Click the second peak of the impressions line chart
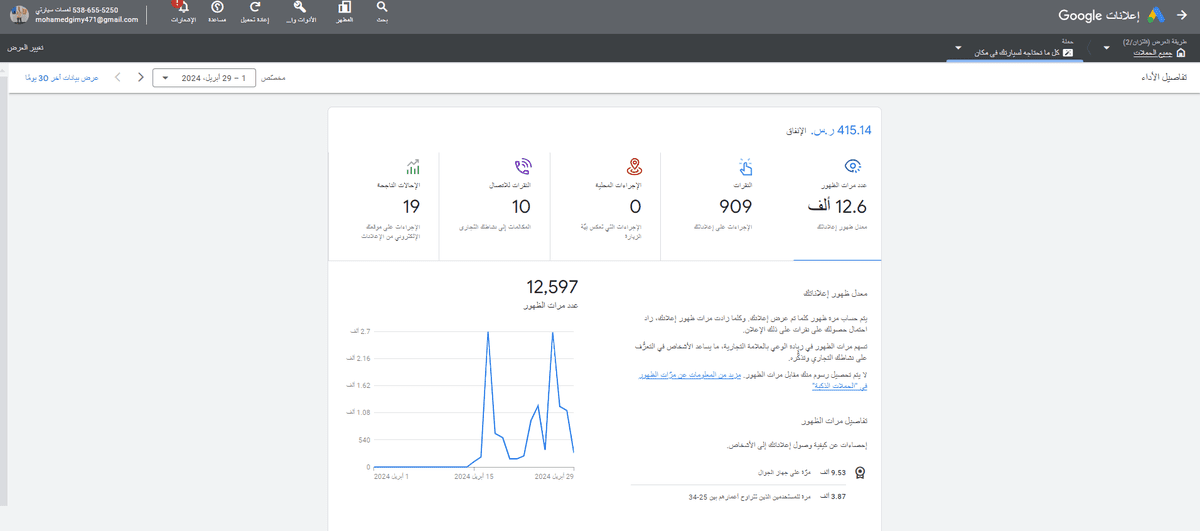Screen dimensions: 1200x531 pos(553,333)
